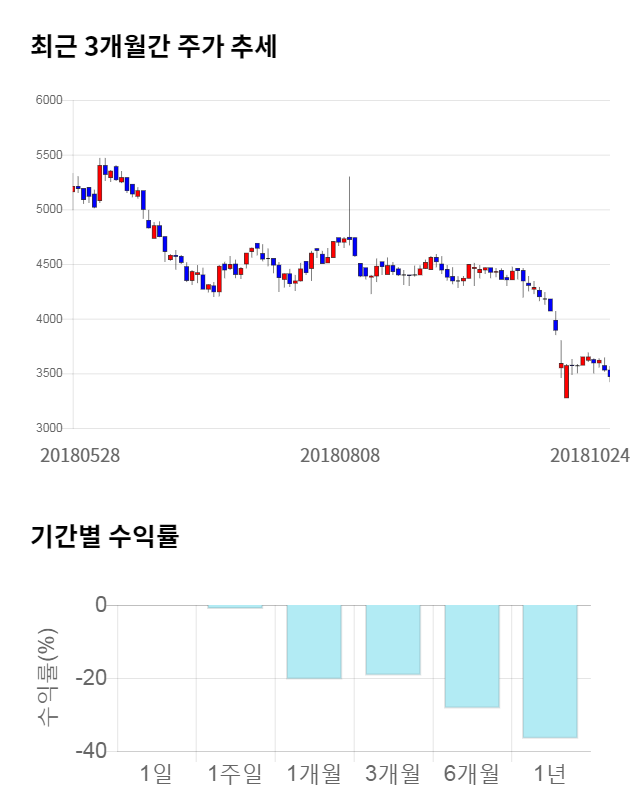The image size is (640, 810).
Task: Click the -40 tick on the returns axis
Action: (x=94, y=751)
